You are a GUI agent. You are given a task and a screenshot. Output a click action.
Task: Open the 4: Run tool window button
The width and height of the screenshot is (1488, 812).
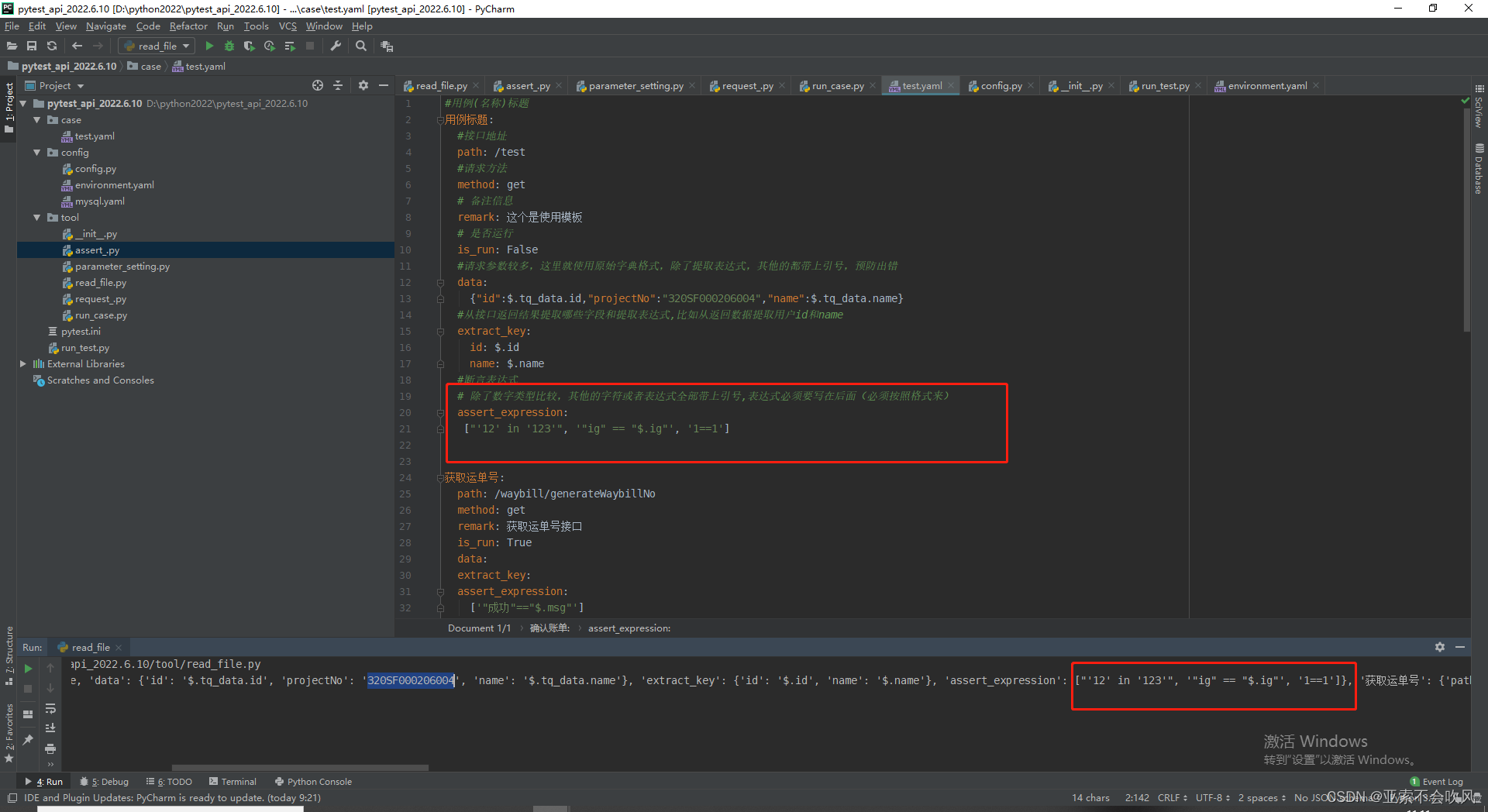44,782
